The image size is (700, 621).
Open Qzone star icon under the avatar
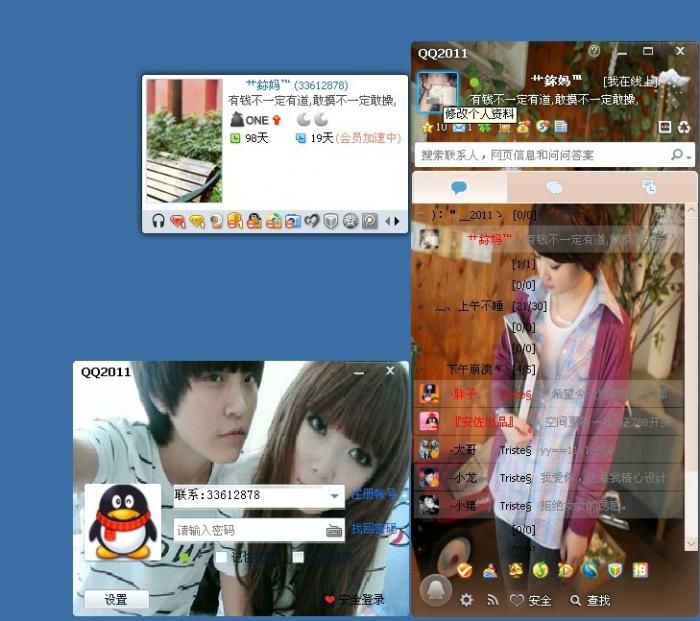(x=427, y=128)
